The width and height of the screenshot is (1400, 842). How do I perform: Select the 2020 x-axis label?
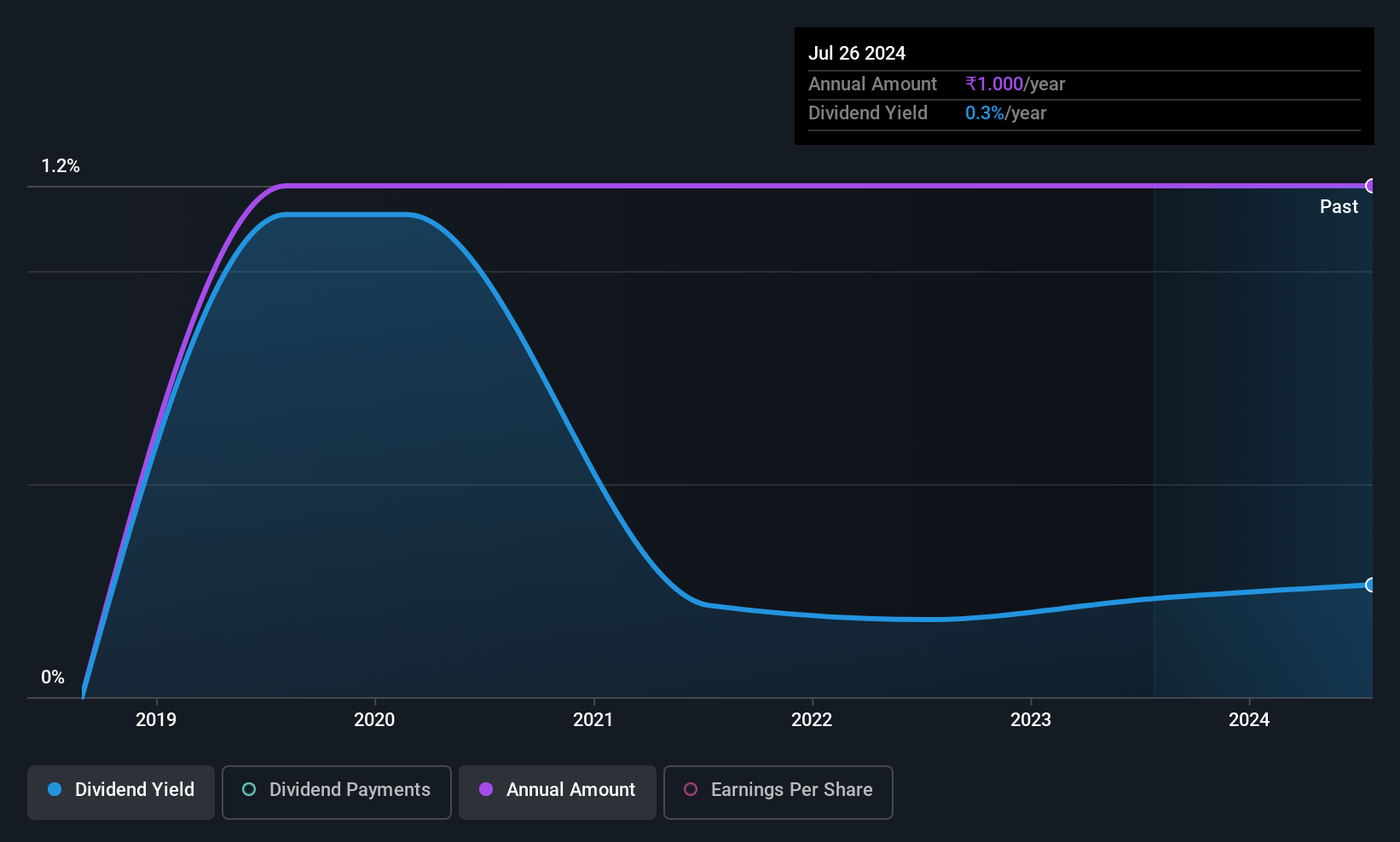click(x=374, y=720)
